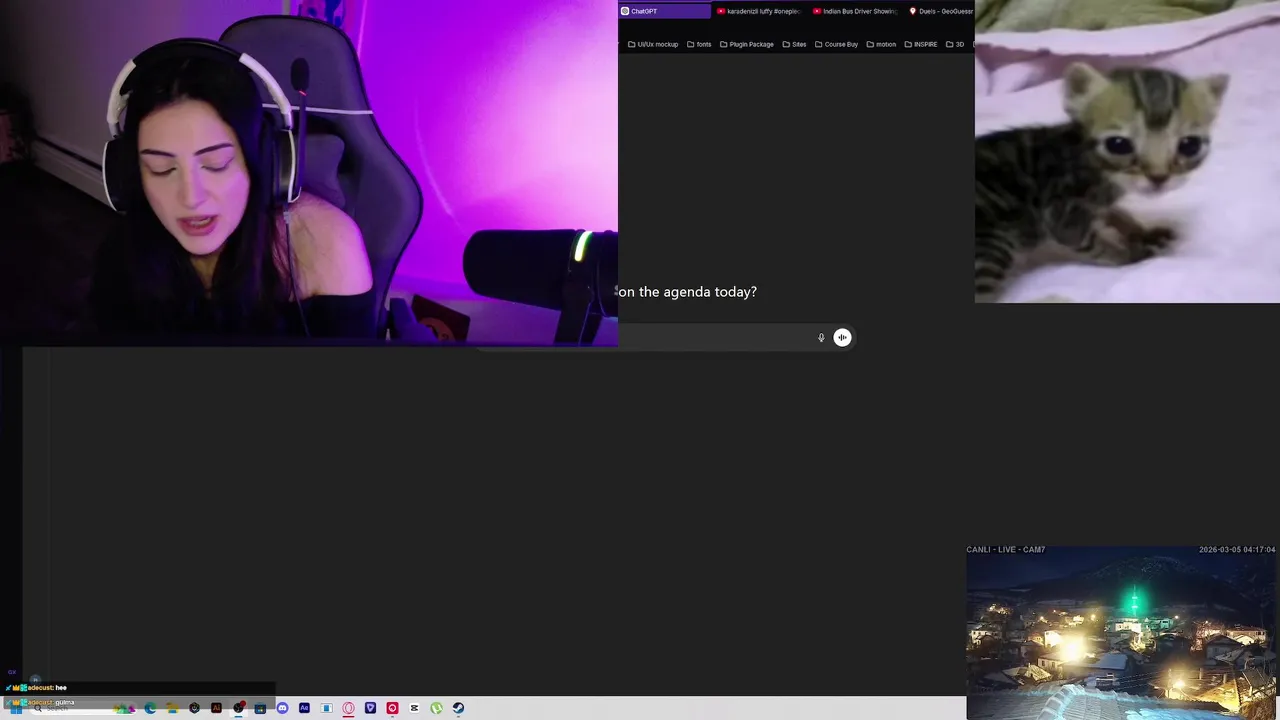This screenshot has height=720, width=1280.
Task: Open the karadenizli luffy YouTube tab
Action: pyautogui.click(x=759, y=11)
